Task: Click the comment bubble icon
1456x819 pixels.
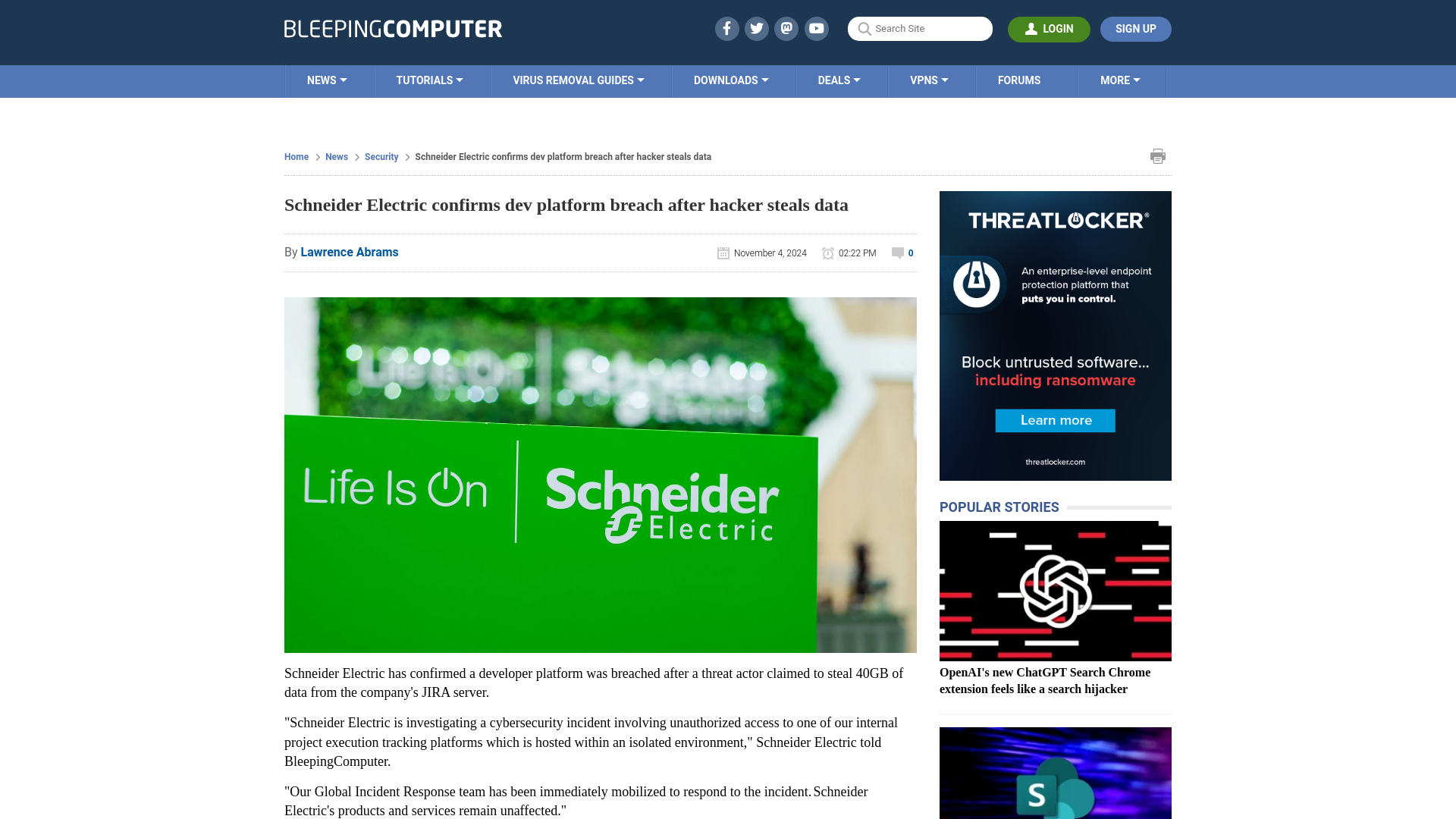Action: (x=897, y=253)
